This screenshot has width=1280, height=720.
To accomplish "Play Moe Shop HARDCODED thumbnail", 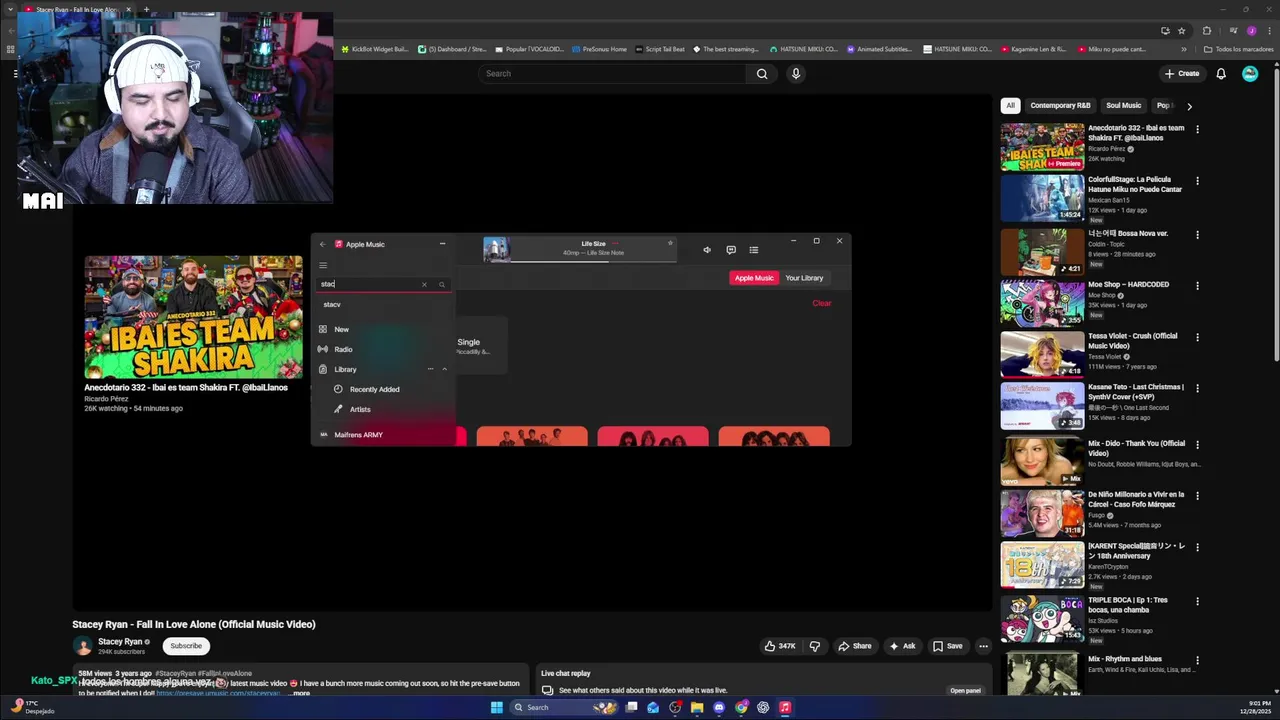I will (1042, 303).
